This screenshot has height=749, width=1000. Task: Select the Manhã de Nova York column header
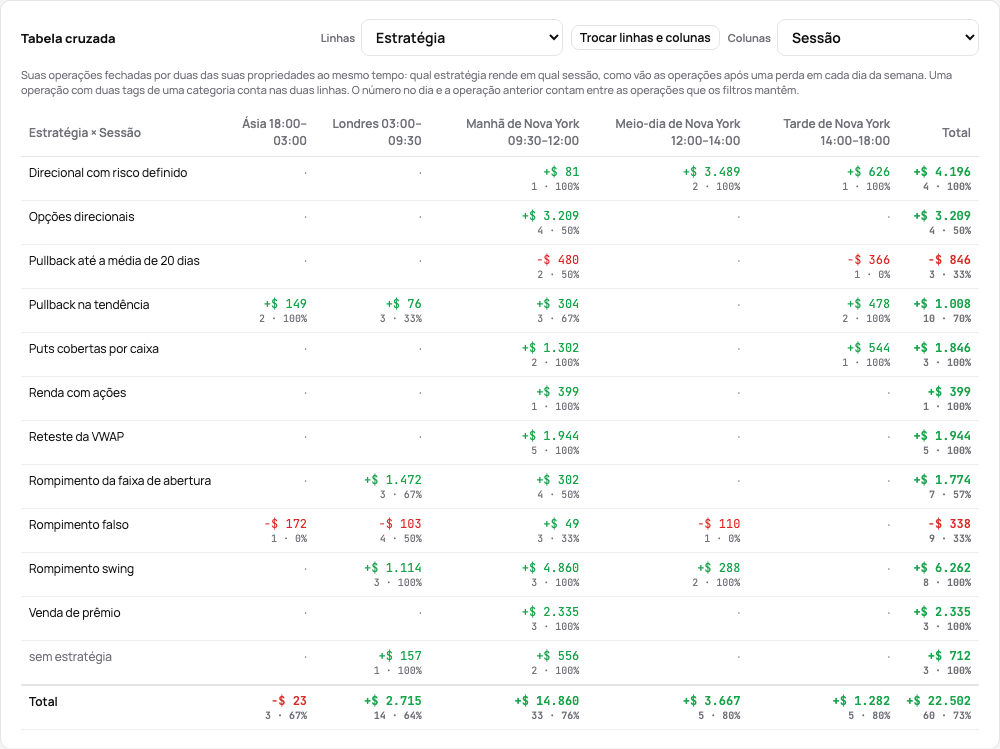tap(522, 132)
